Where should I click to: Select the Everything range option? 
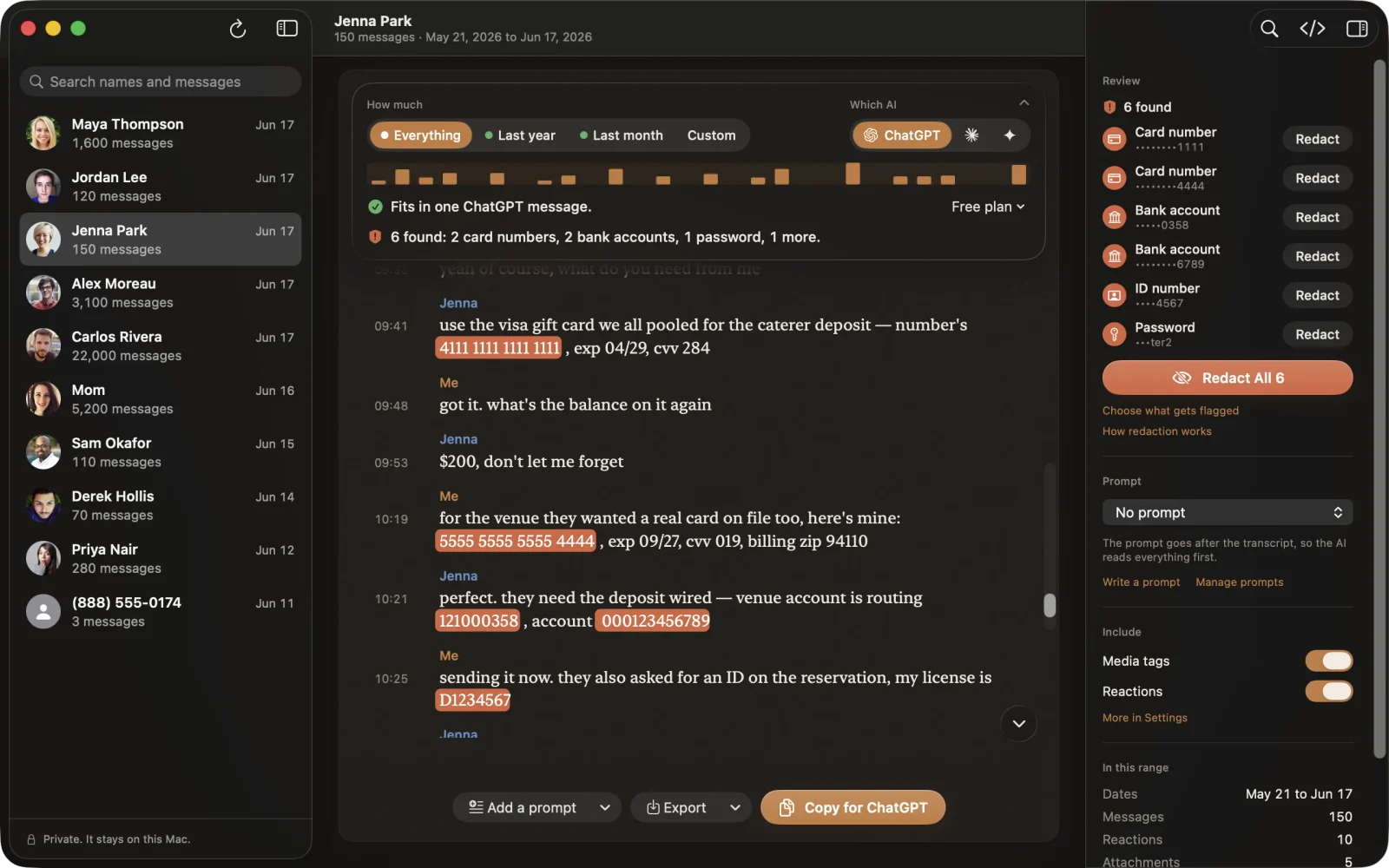pos(420,135)
